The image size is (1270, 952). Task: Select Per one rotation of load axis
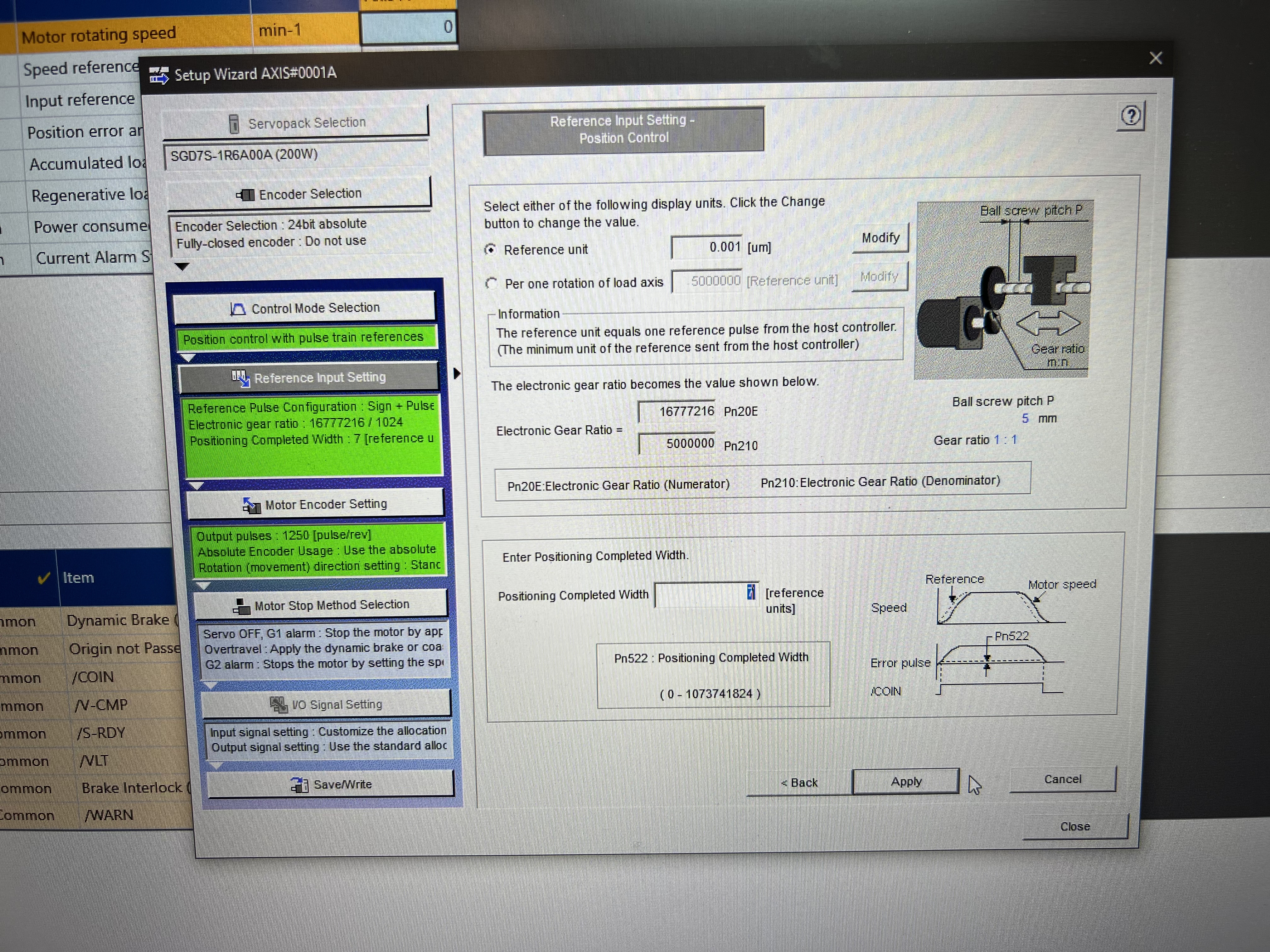click(x=491, y=283)
